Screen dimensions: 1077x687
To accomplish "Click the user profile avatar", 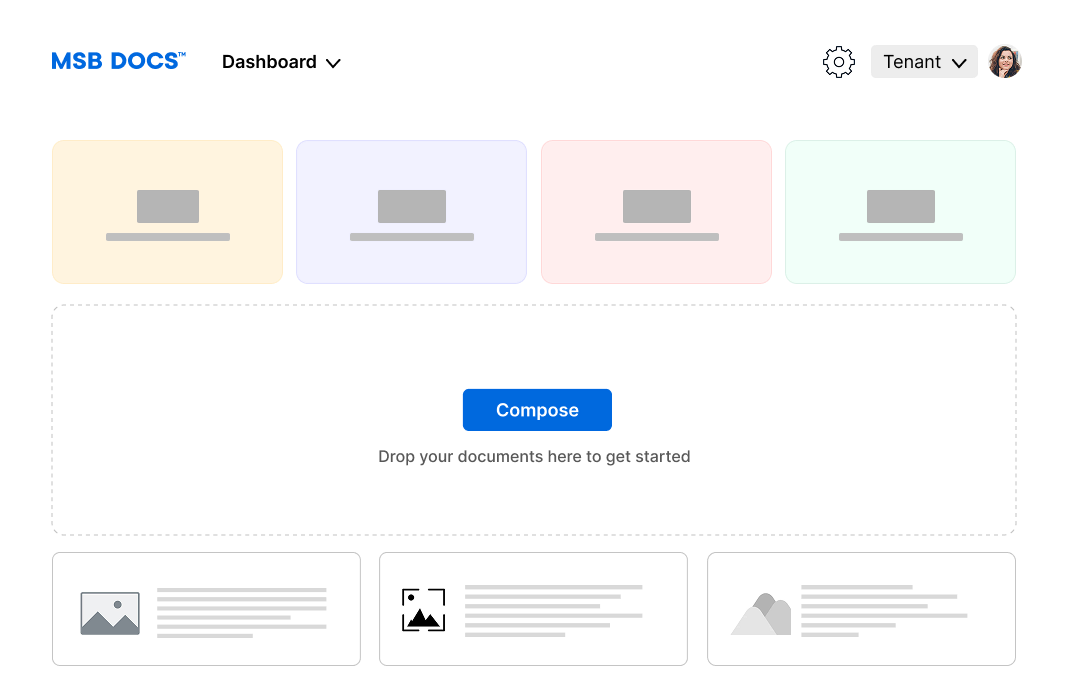I will point(1004,62).
